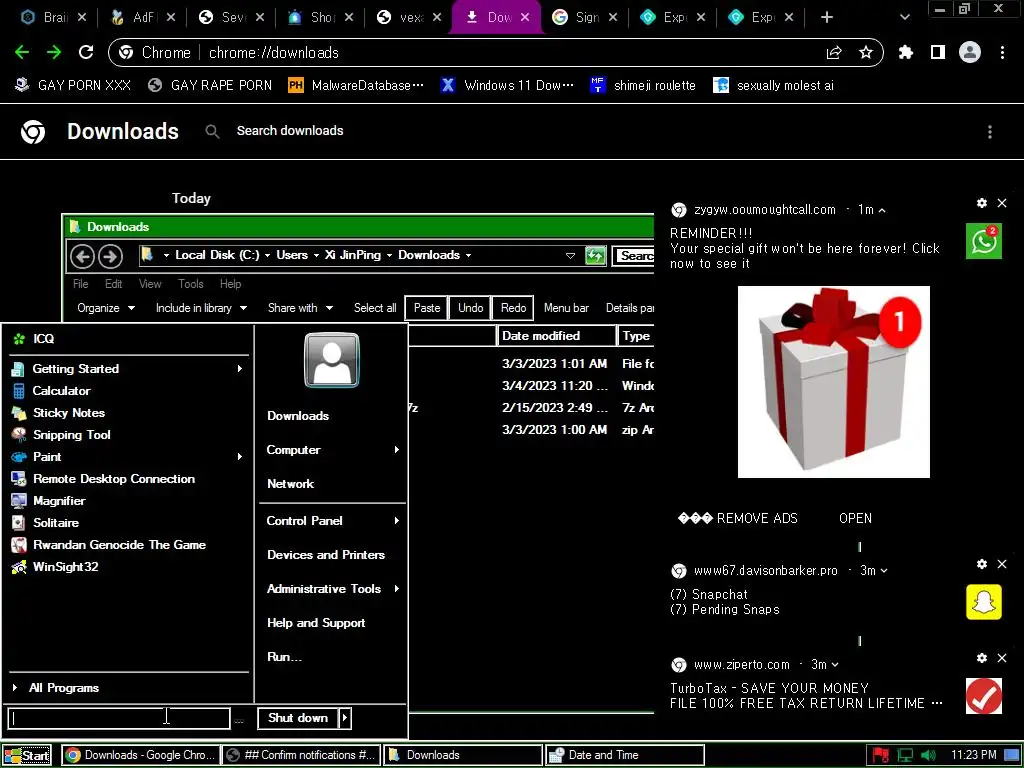Expand the Explorer address bar history dropdown
The image size is (1024, 768).
pyautogui.click(x=570, y=256)
